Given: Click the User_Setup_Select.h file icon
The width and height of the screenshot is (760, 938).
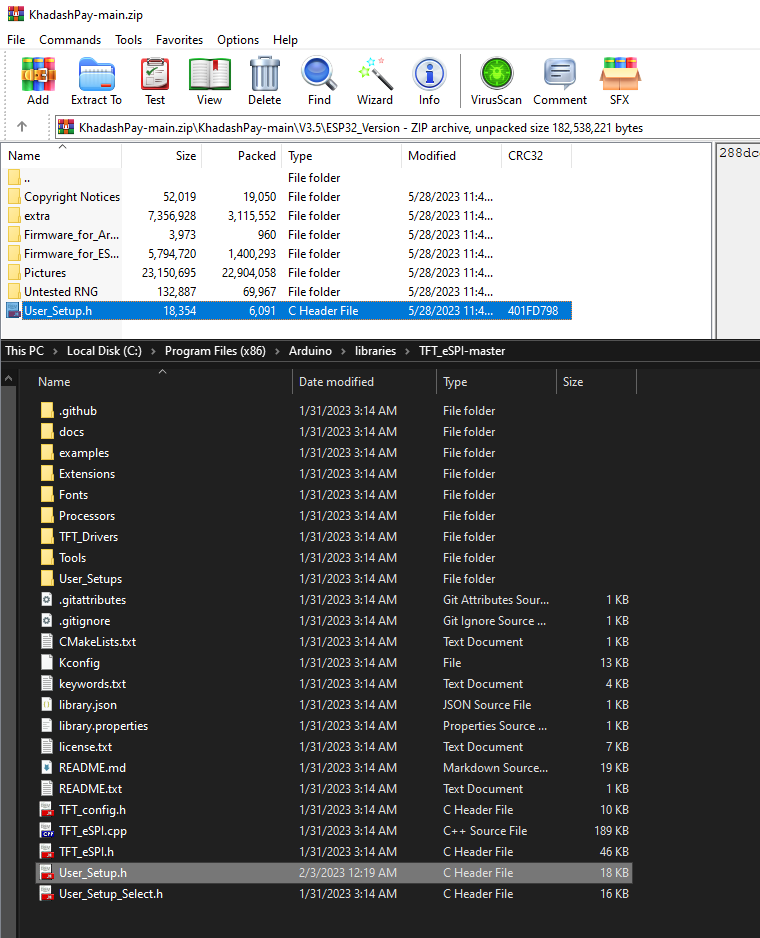Looking at the screenshot, I should (x=47, y=893).
